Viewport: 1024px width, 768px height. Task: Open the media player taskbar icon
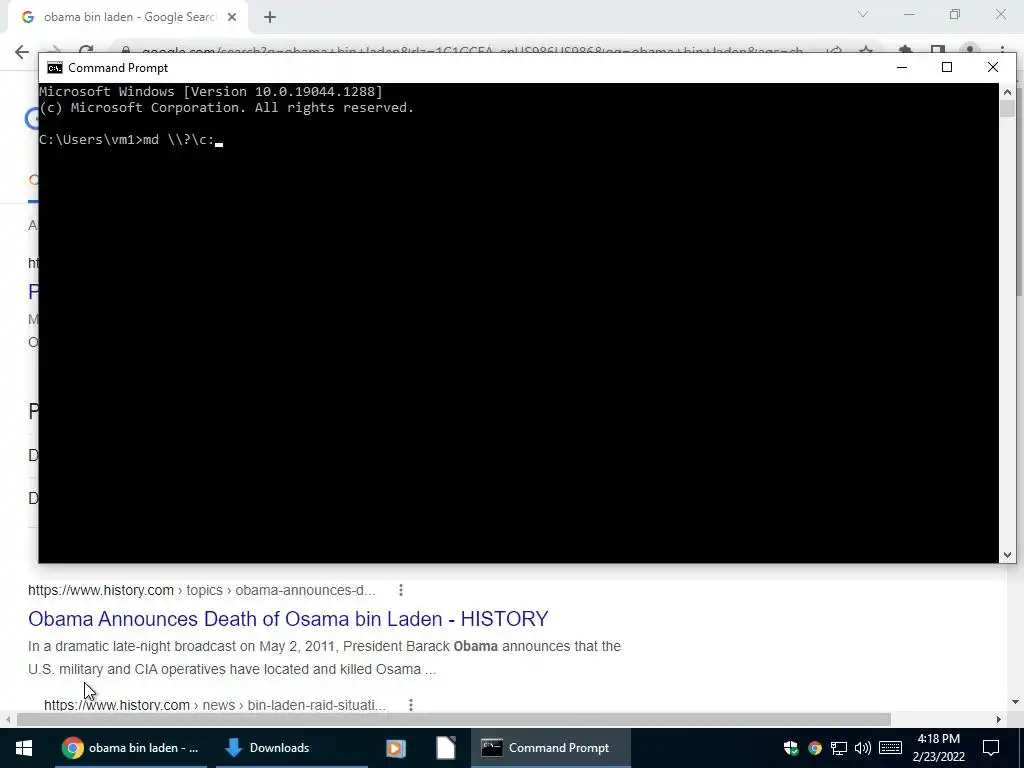tap(396, 748)
